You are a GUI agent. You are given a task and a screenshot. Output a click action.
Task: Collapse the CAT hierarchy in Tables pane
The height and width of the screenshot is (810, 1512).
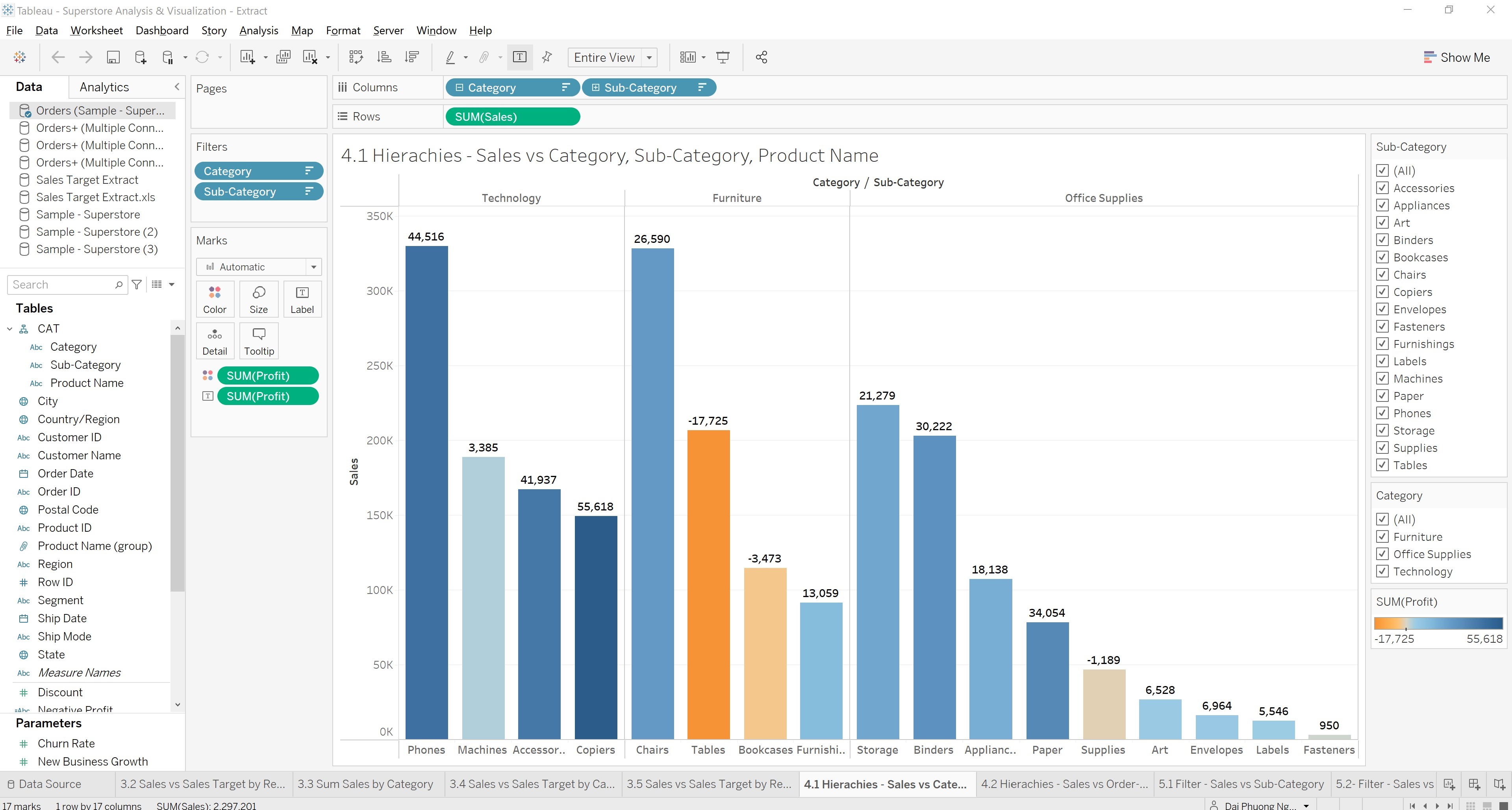click(x=9, y=329)
